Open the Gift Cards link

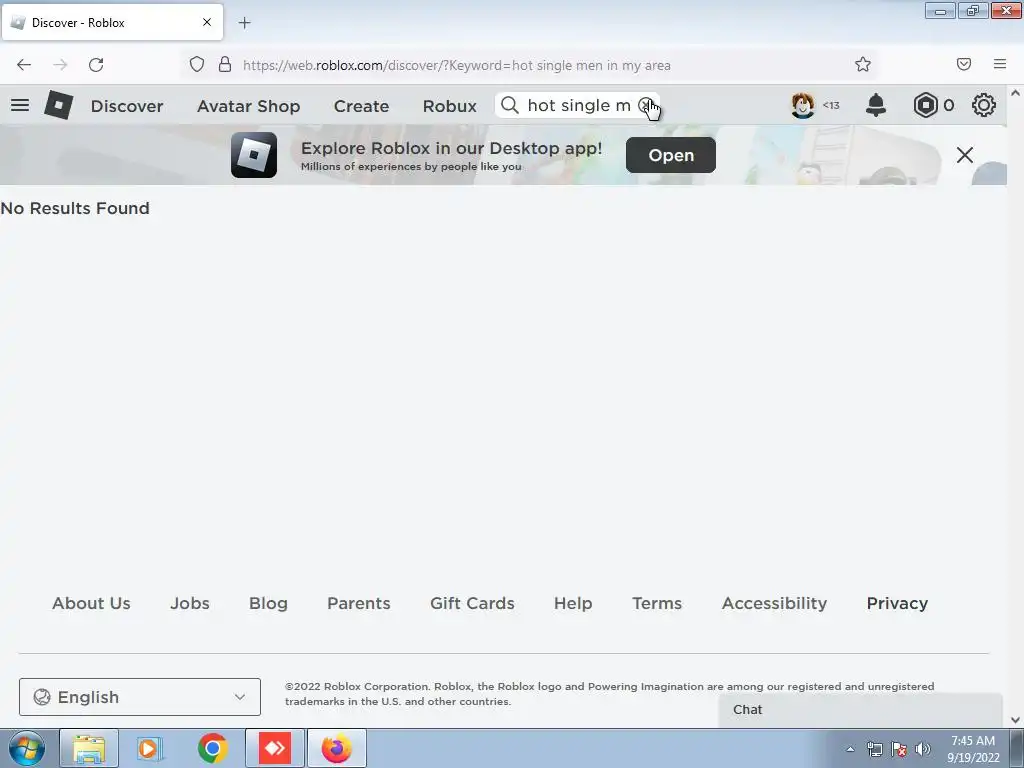pos(472,603)
